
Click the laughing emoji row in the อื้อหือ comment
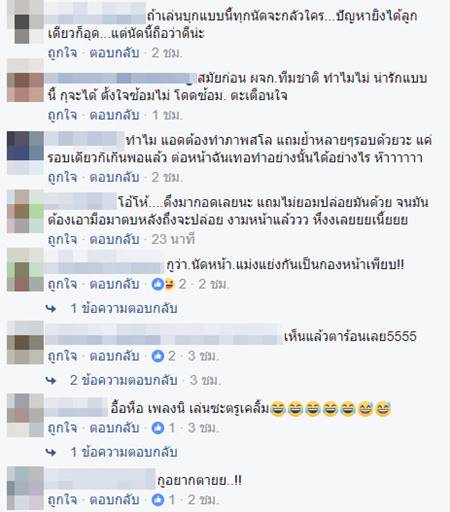click(x=330, y=409)
